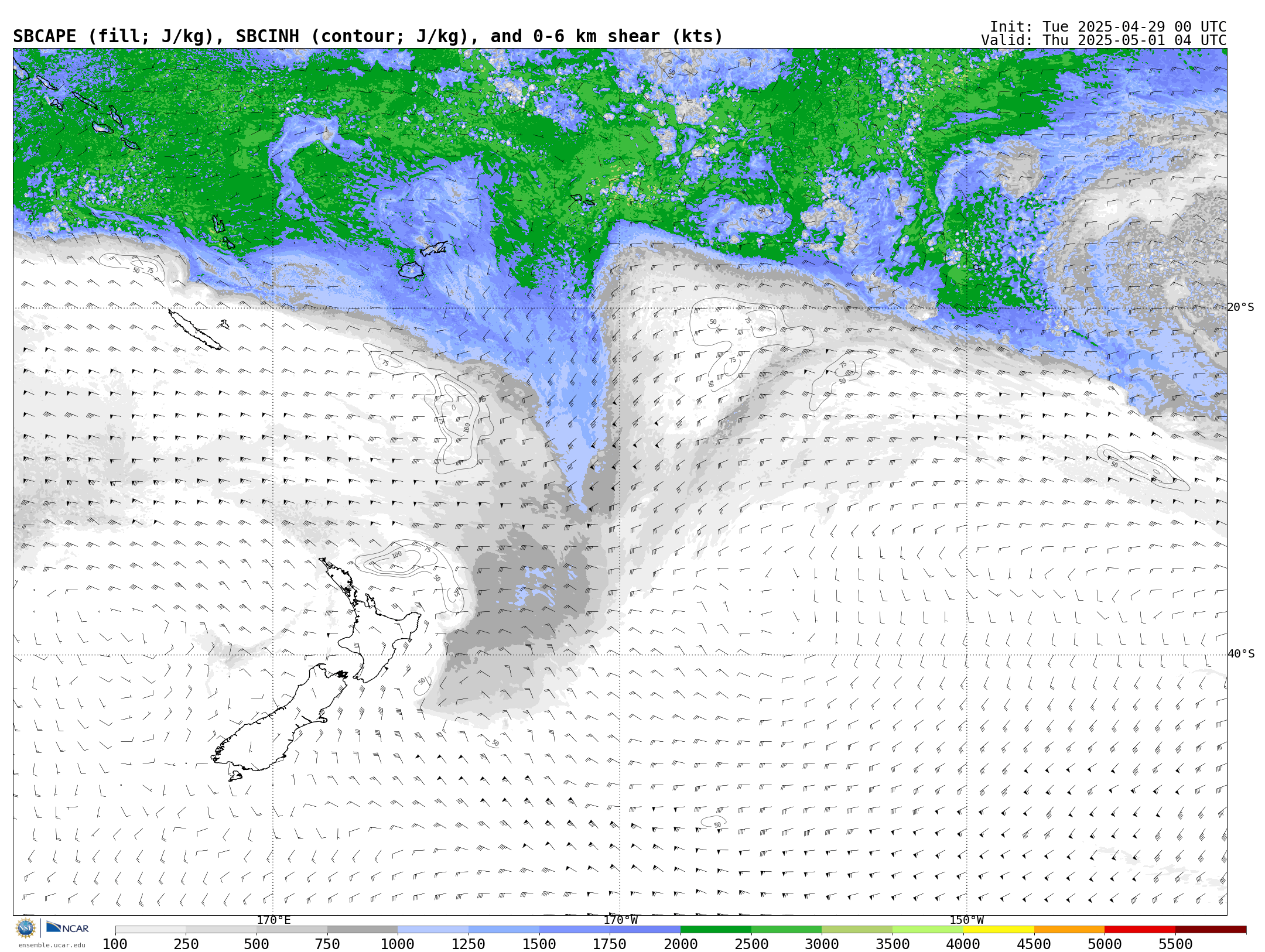Click the 20°S latitude label
1265x952 pixels.
[1241, 307]
